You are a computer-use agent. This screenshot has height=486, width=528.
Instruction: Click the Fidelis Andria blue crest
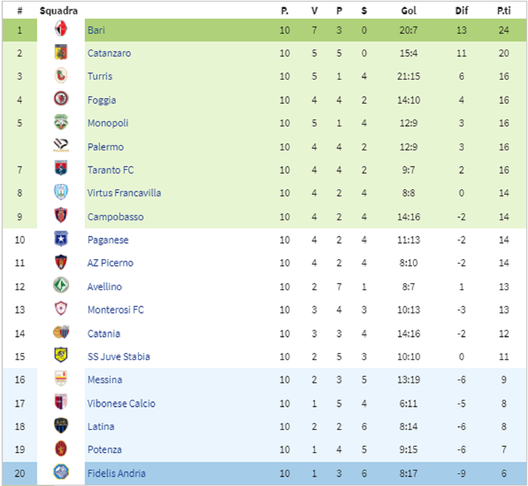(61, 472)
